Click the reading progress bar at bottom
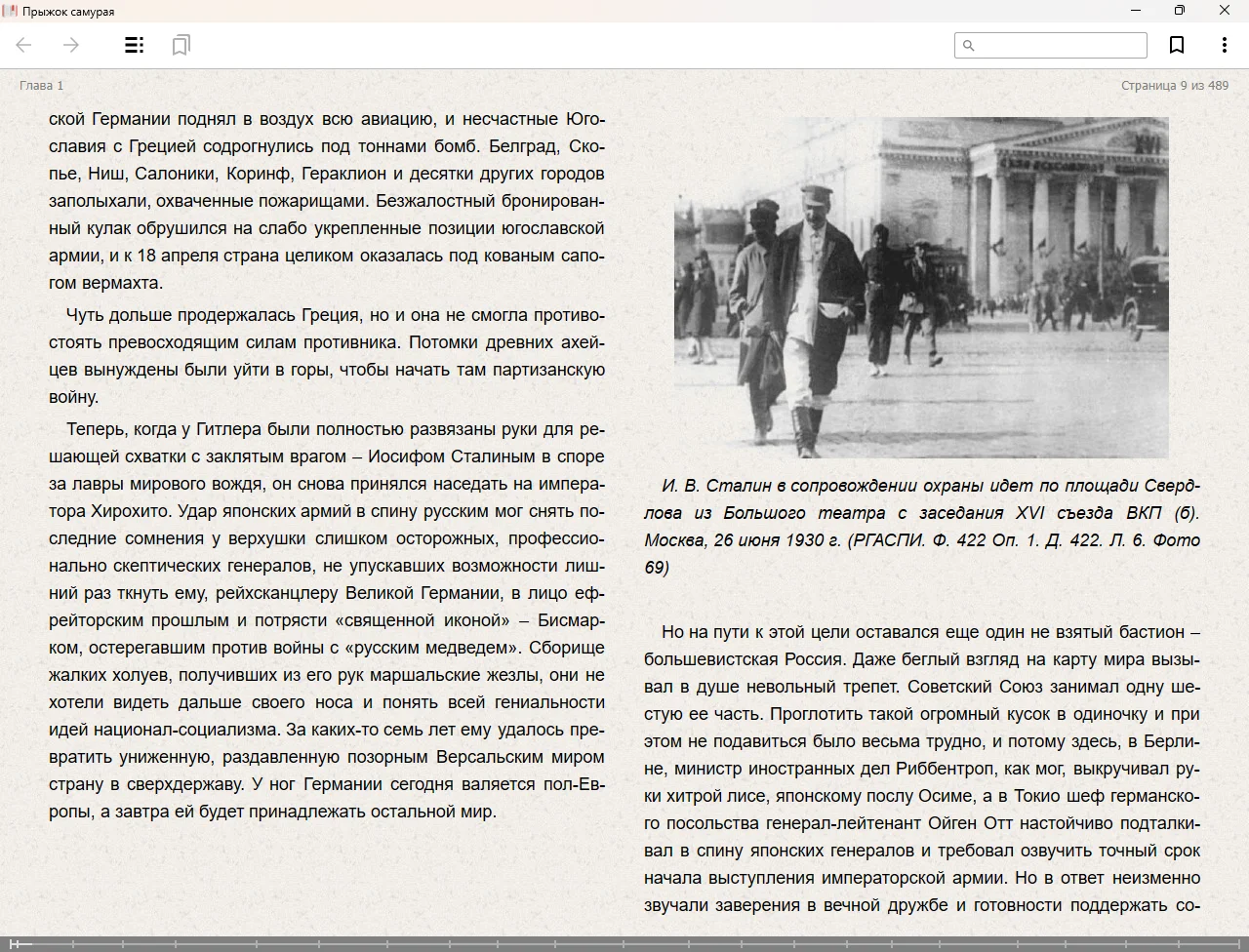The height and width of the screenshot is (952, 1249). [624, 943]
